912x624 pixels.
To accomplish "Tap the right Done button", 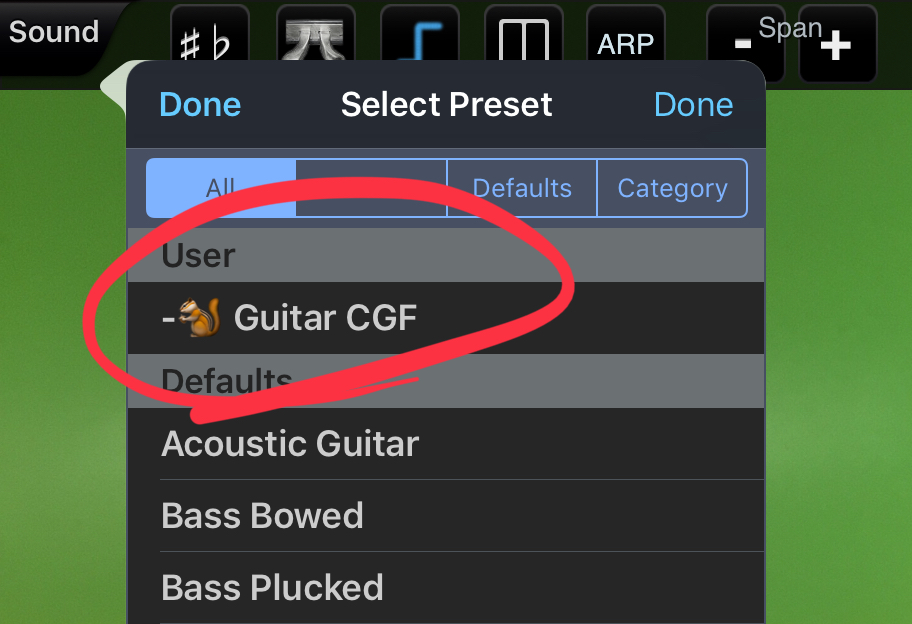I will tap(693, 105).
